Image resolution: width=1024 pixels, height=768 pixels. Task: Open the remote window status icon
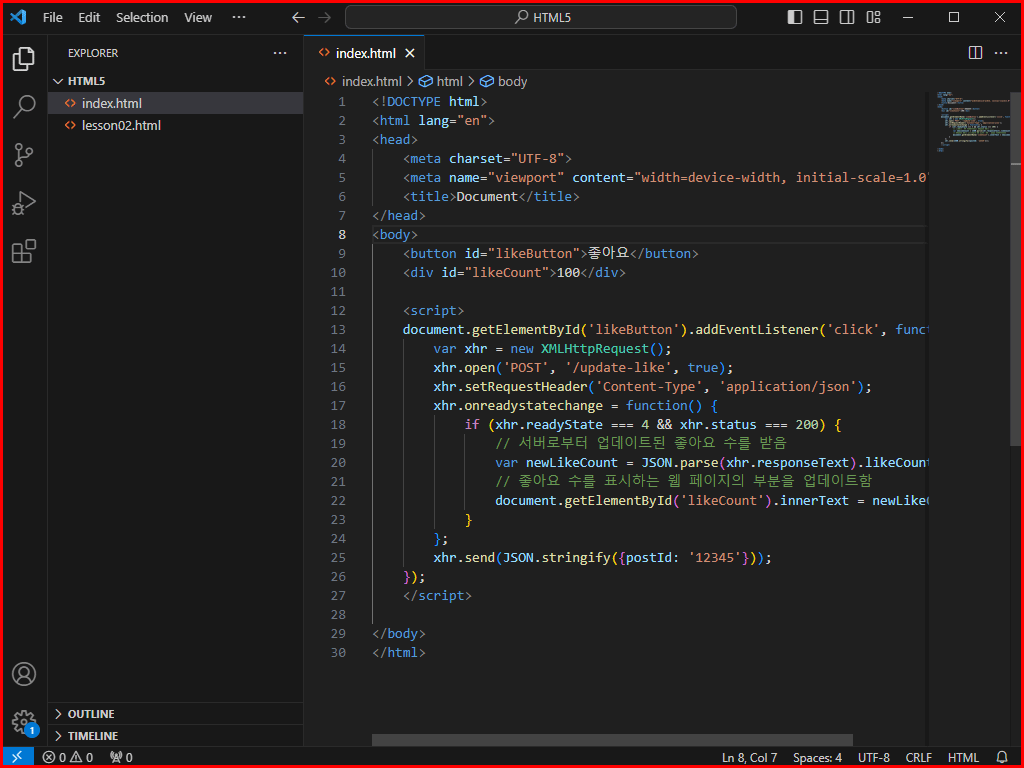[x=18, y=757]
